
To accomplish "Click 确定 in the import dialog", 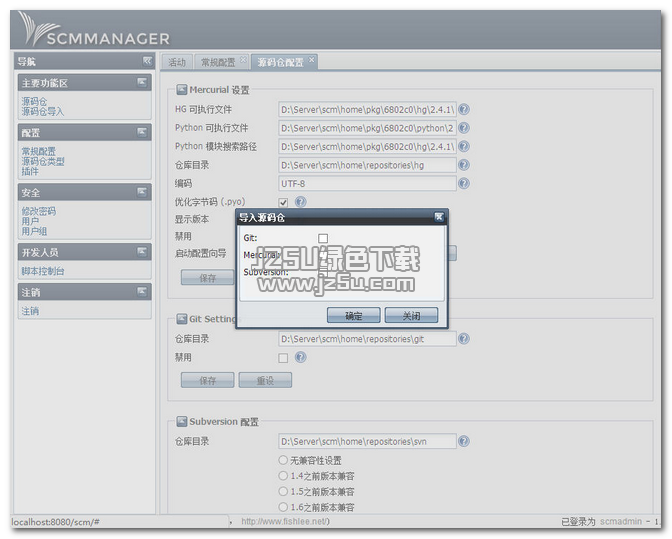I will 354,315.
